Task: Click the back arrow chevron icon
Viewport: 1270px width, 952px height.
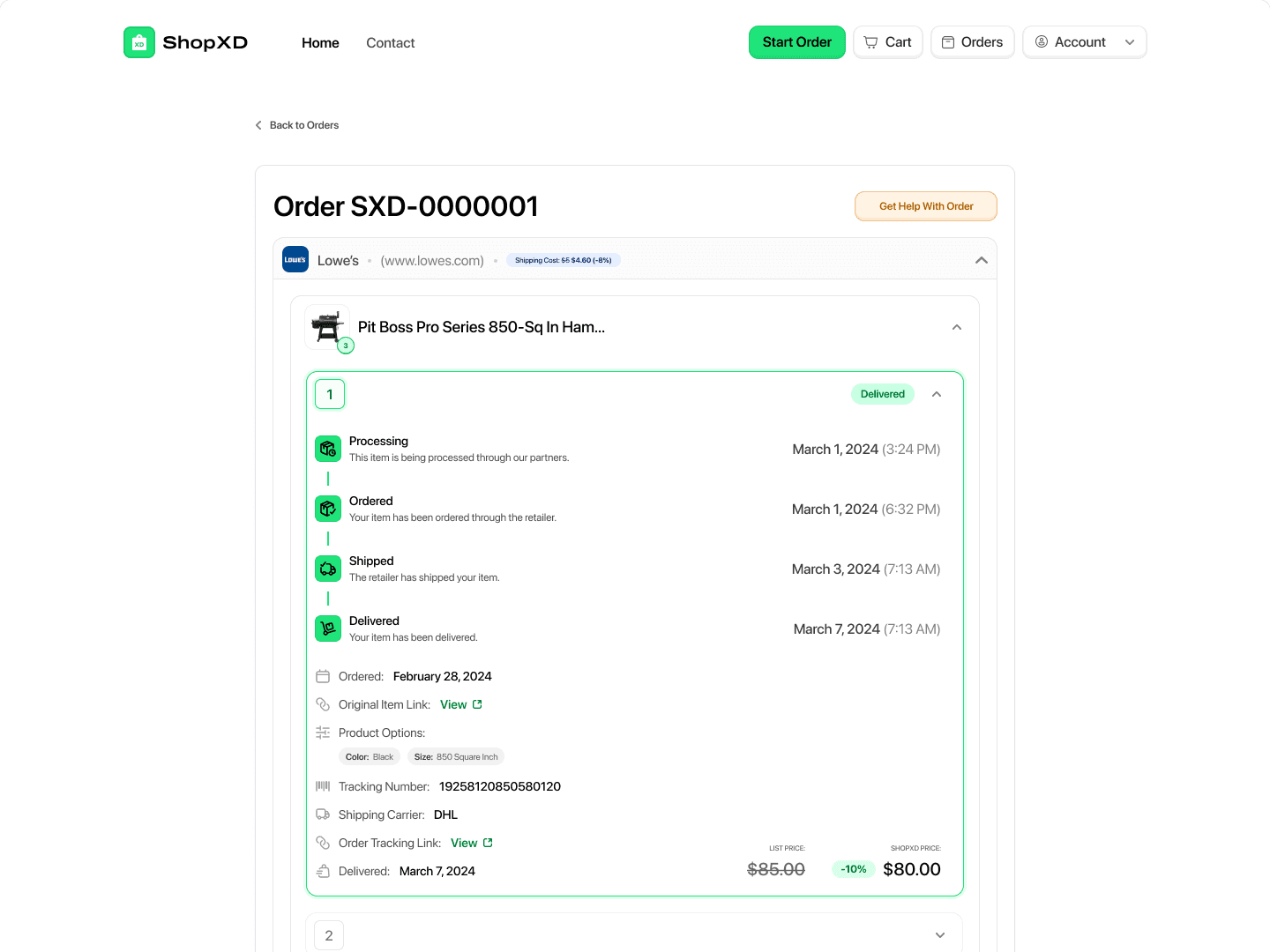Action: (258, 125)
